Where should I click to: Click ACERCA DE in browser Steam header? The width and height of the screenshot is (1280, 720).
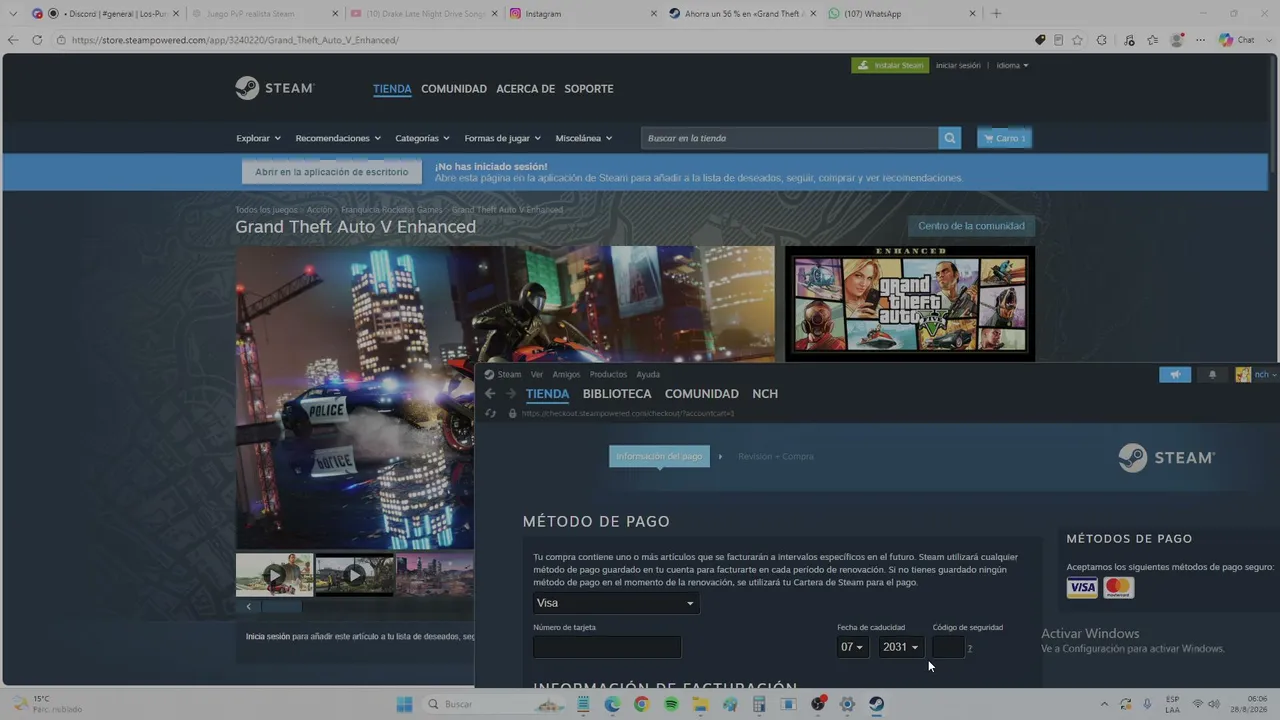[525, 89]
